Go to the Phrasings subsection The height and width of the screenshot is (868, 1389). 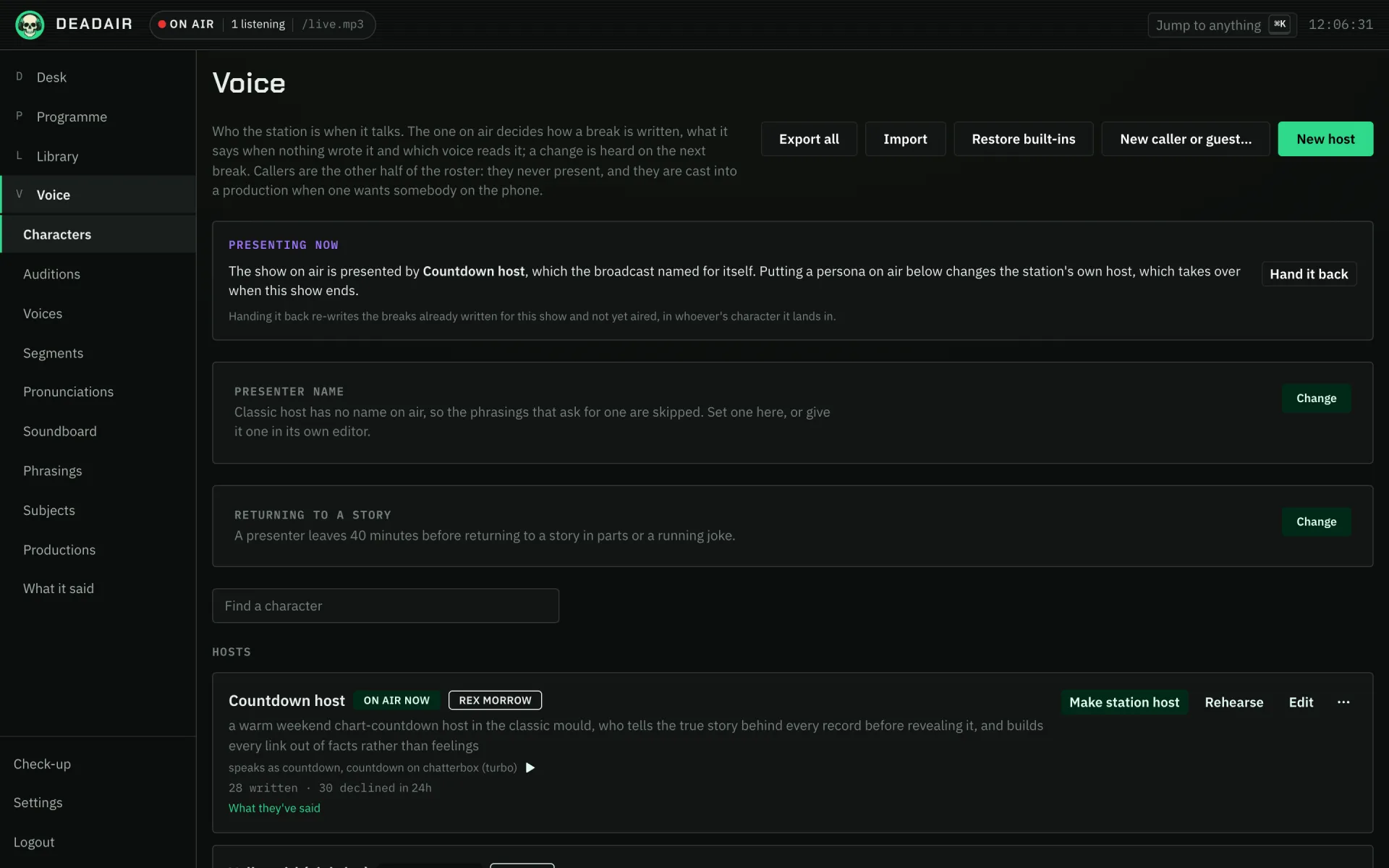coord(98,471)
